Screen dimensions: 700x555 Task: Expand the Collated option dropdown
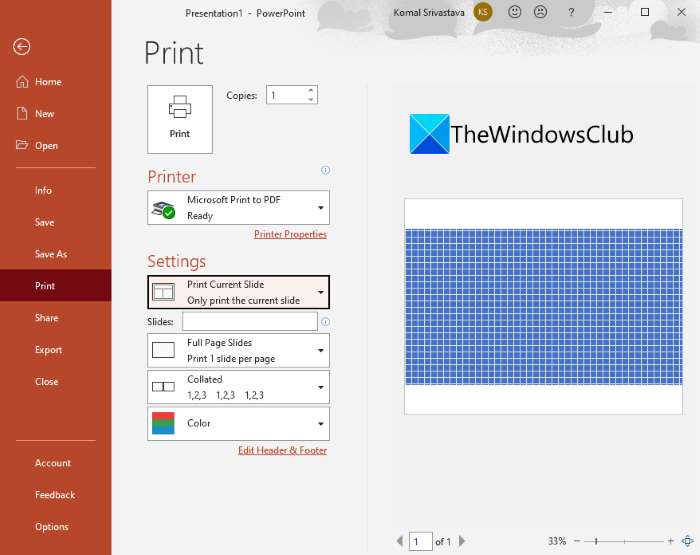238,387
